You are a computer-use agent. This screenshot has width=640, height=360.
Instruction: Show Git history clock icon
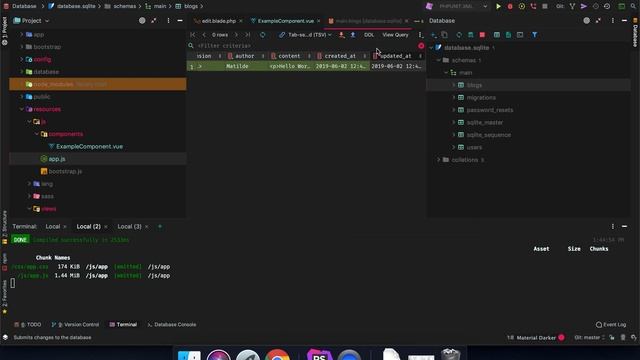(607, 7)
